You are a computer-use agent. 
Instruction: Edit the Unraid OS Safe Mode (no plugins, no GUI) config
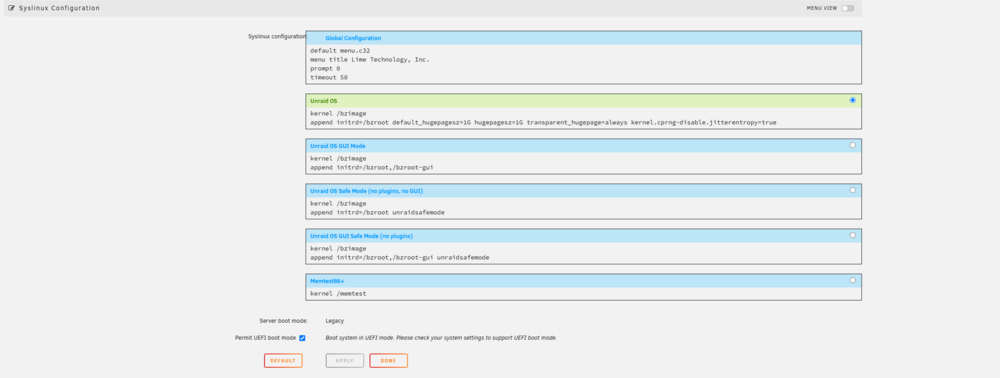click(x=584, y=208)
